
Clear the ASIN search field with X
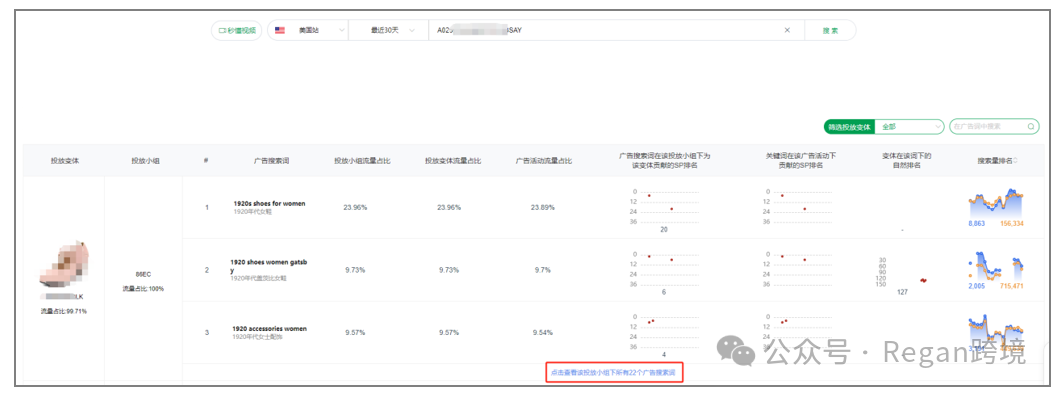click(787, 30)
